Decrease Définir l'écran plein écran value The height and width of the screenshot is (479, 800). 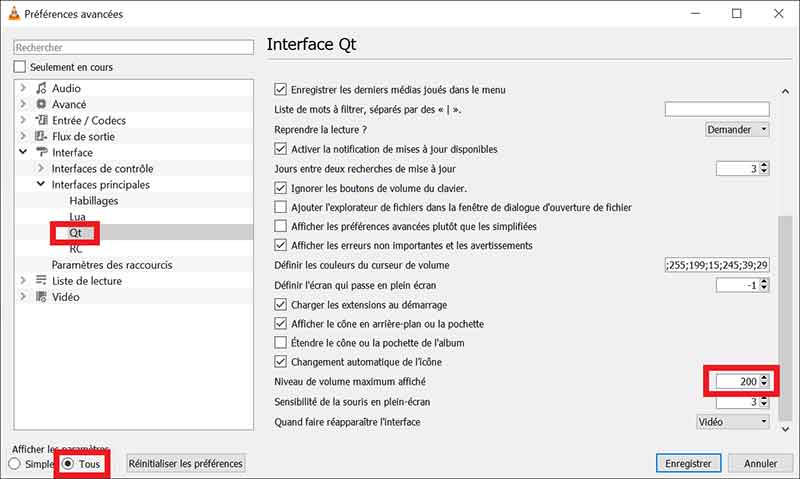pyautogui.click(x=764, y=289)
